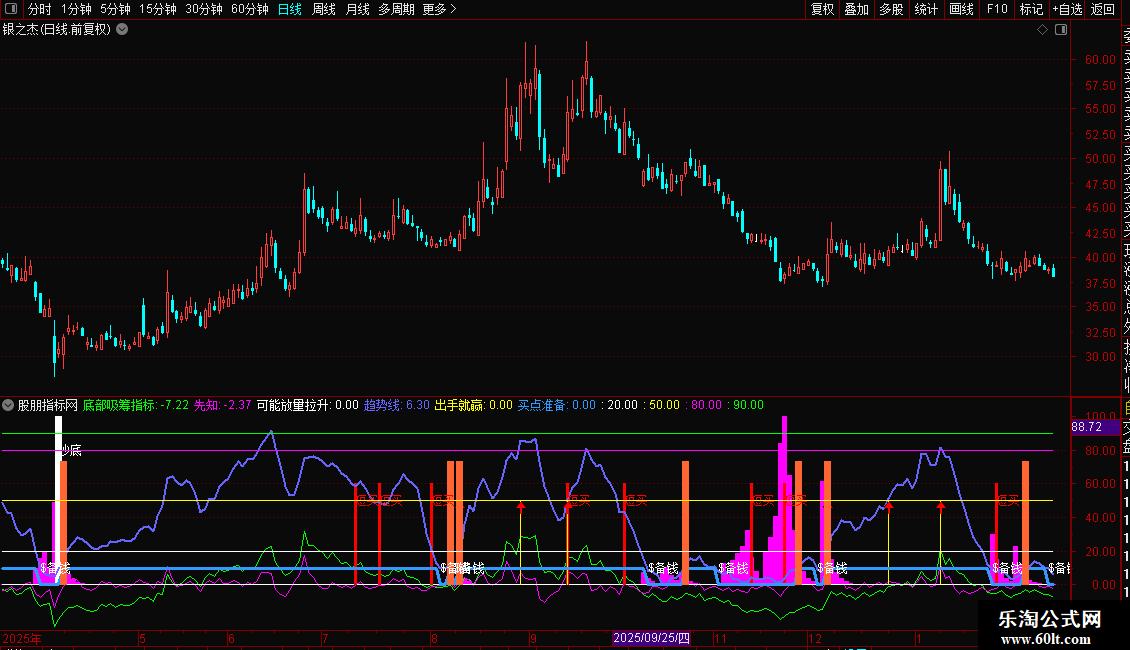The height and width of the screenshot is (650, 1130).
Task: Expand the 更多 periods menu
Action: [x=439, y=10]
